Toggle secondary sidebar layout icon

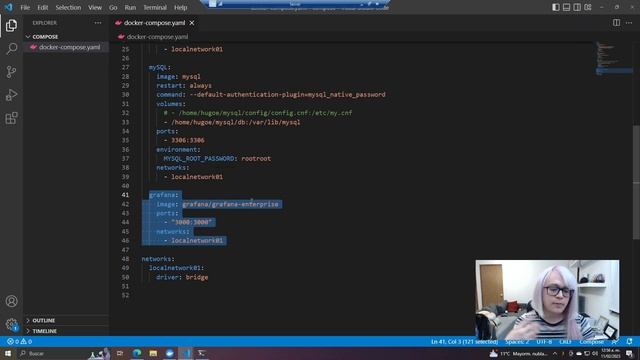tap(577, 7)
